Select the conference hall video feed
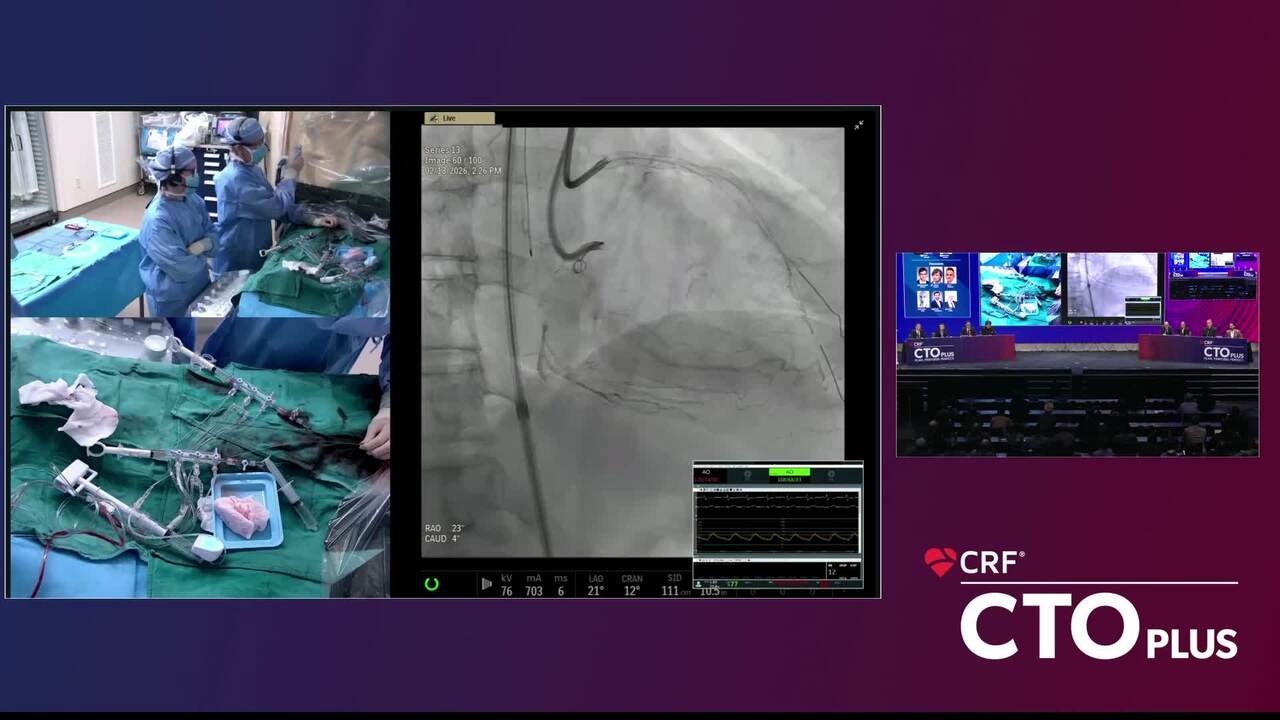Viewport: 1280px width, 720px height. tap(1077, 354)
